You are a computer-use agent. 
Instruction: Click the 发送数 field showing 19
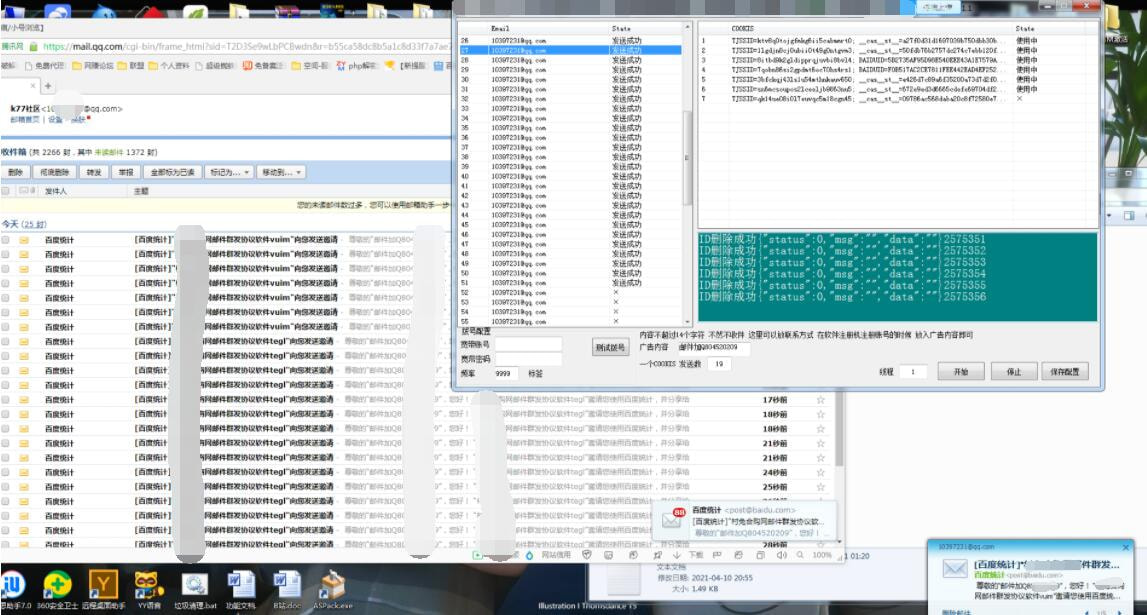(720, 363)
